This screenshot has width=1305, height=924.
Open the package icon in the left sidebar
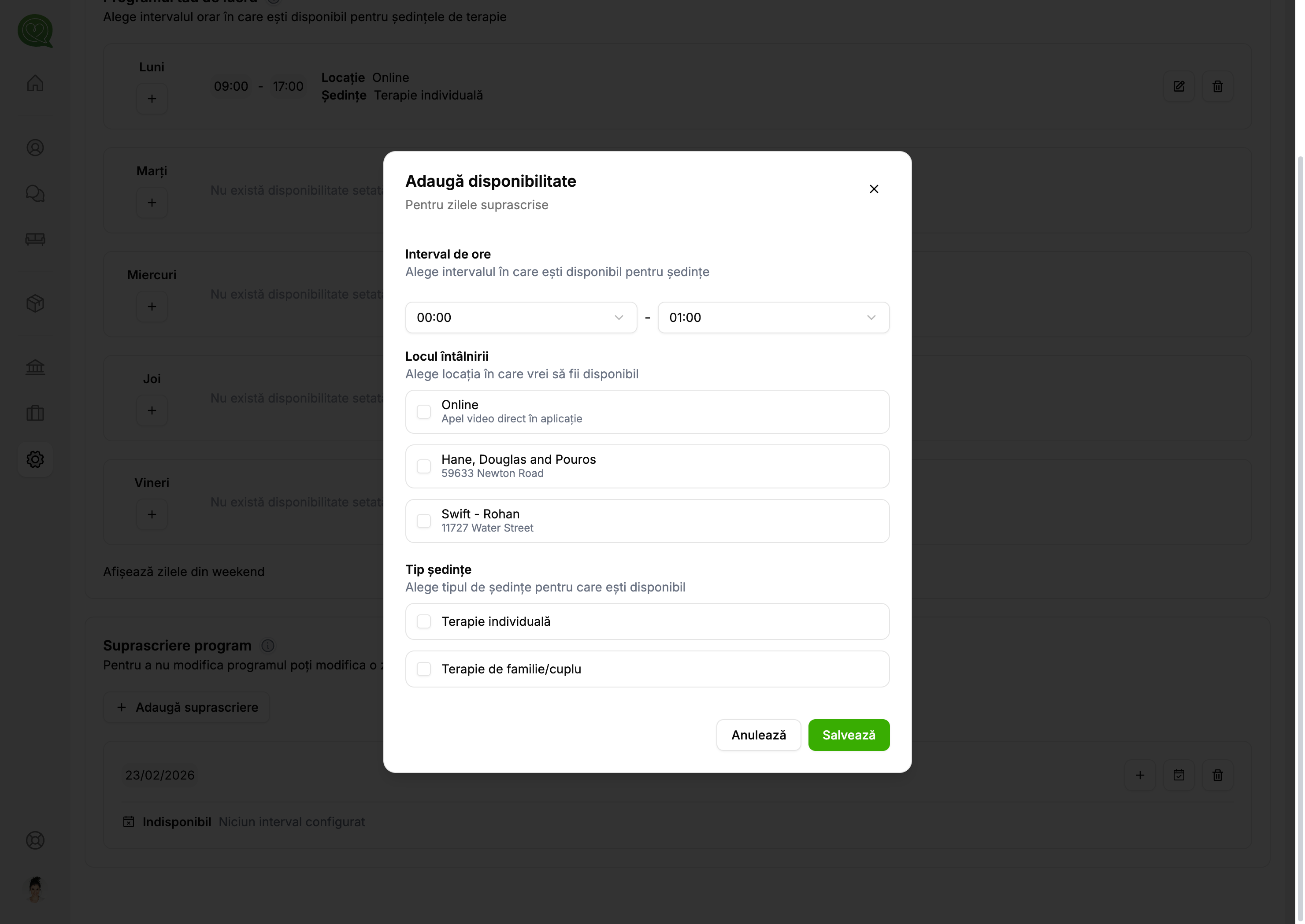[x=35, y=303]
